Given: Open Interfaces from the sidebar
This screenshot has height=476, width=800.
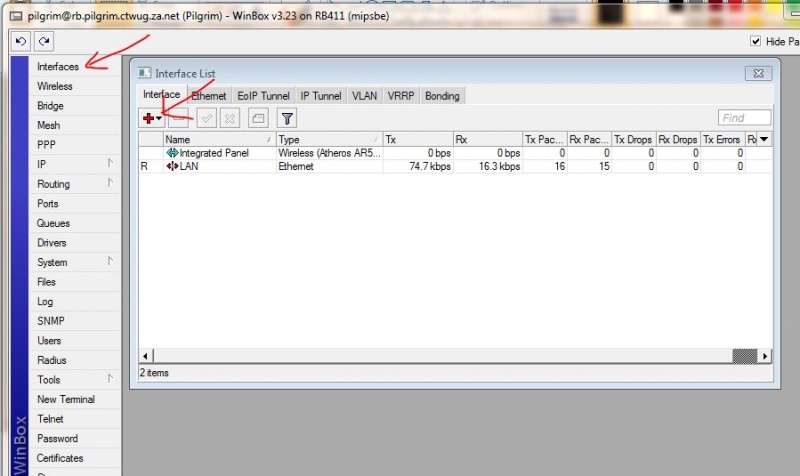Looking at the screenshot, I should point(58,67).
